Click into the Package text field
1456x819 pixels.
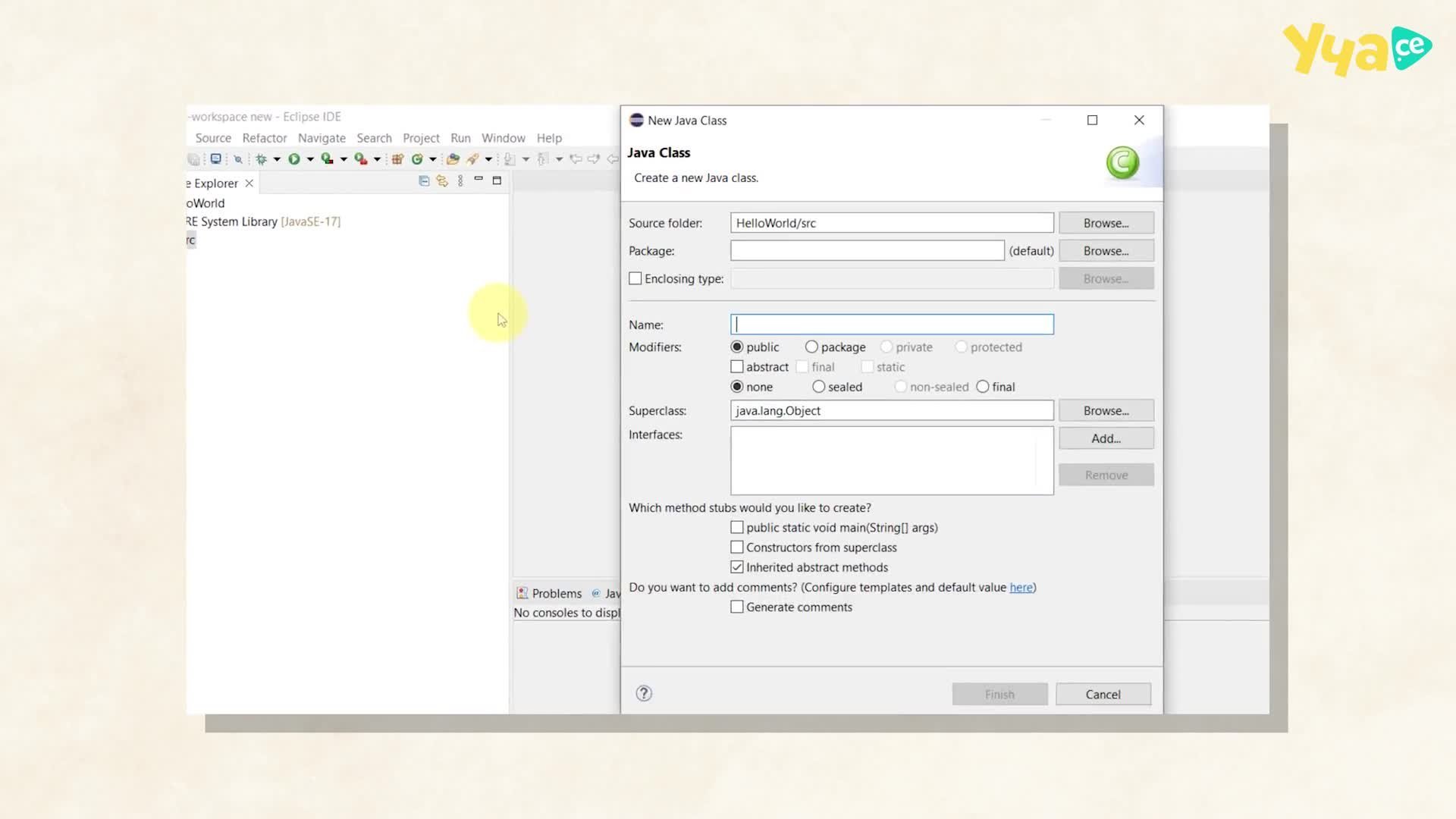click(x=868, y=251)
